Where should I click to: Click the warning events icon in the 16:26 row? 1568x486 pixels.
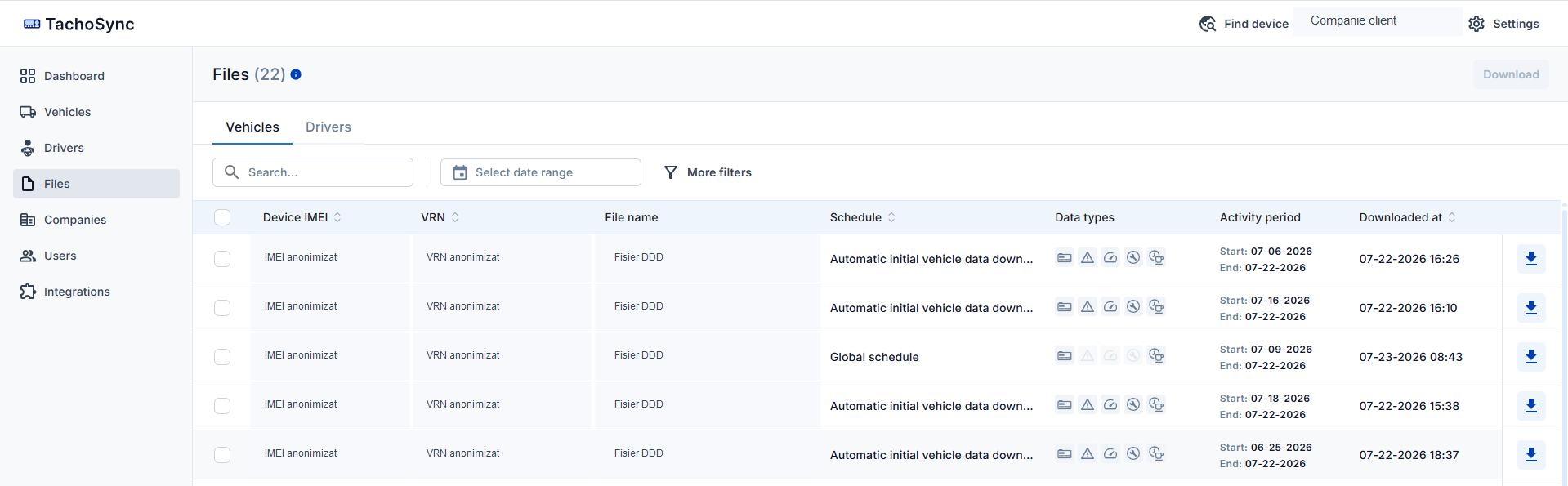tap(1088, 258)
